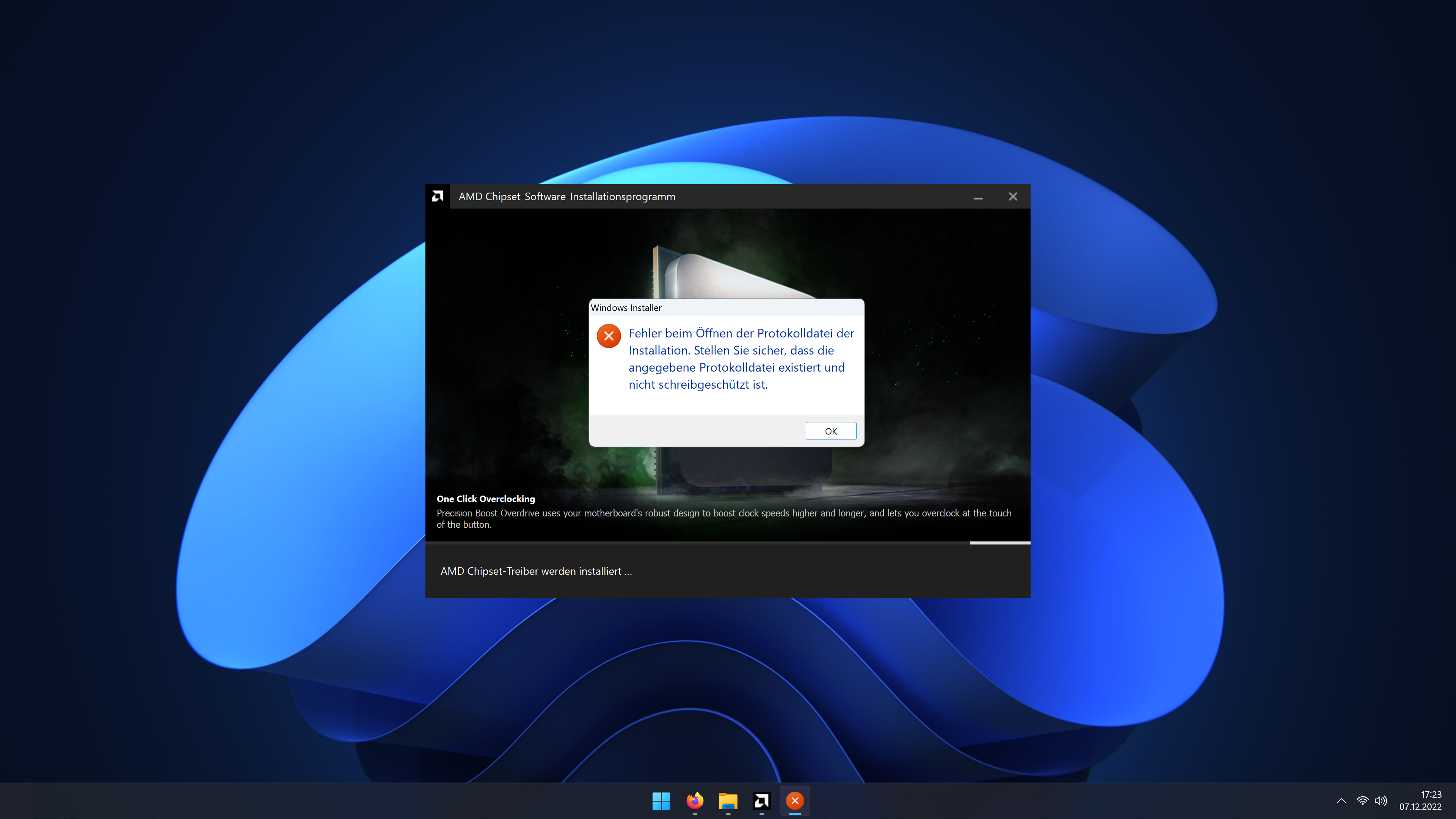
Task: Click OK in the Windows Installer dialog
Action: click(830, 431)
